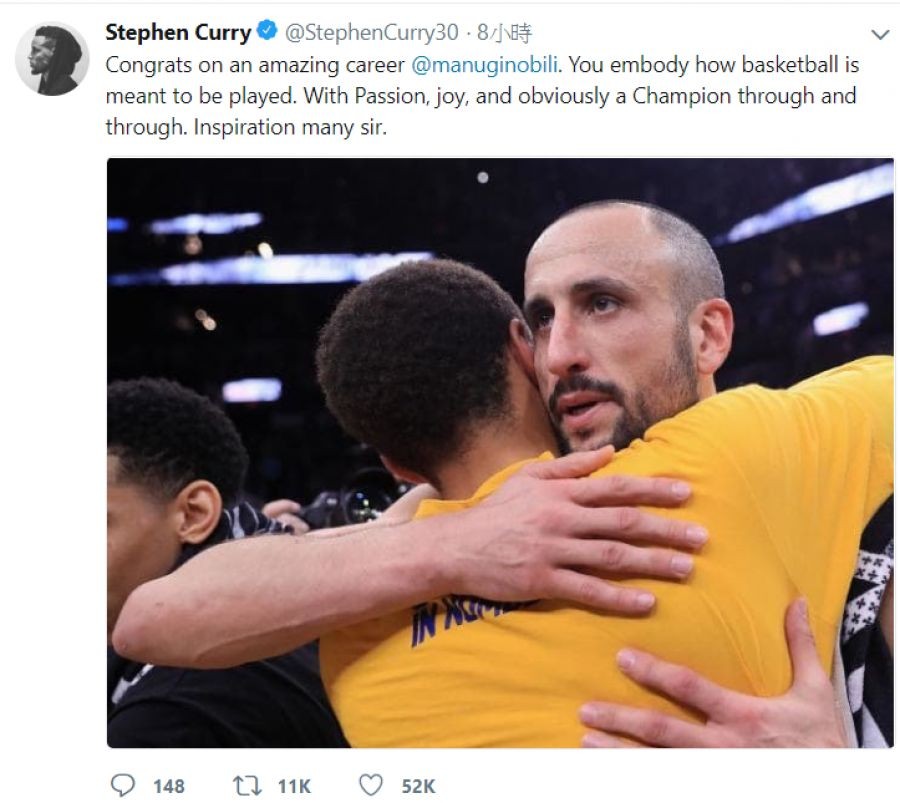The height and width of the screenshot is (803, 900).
Task: Click the 52K likes count
Action: [418, 786]
